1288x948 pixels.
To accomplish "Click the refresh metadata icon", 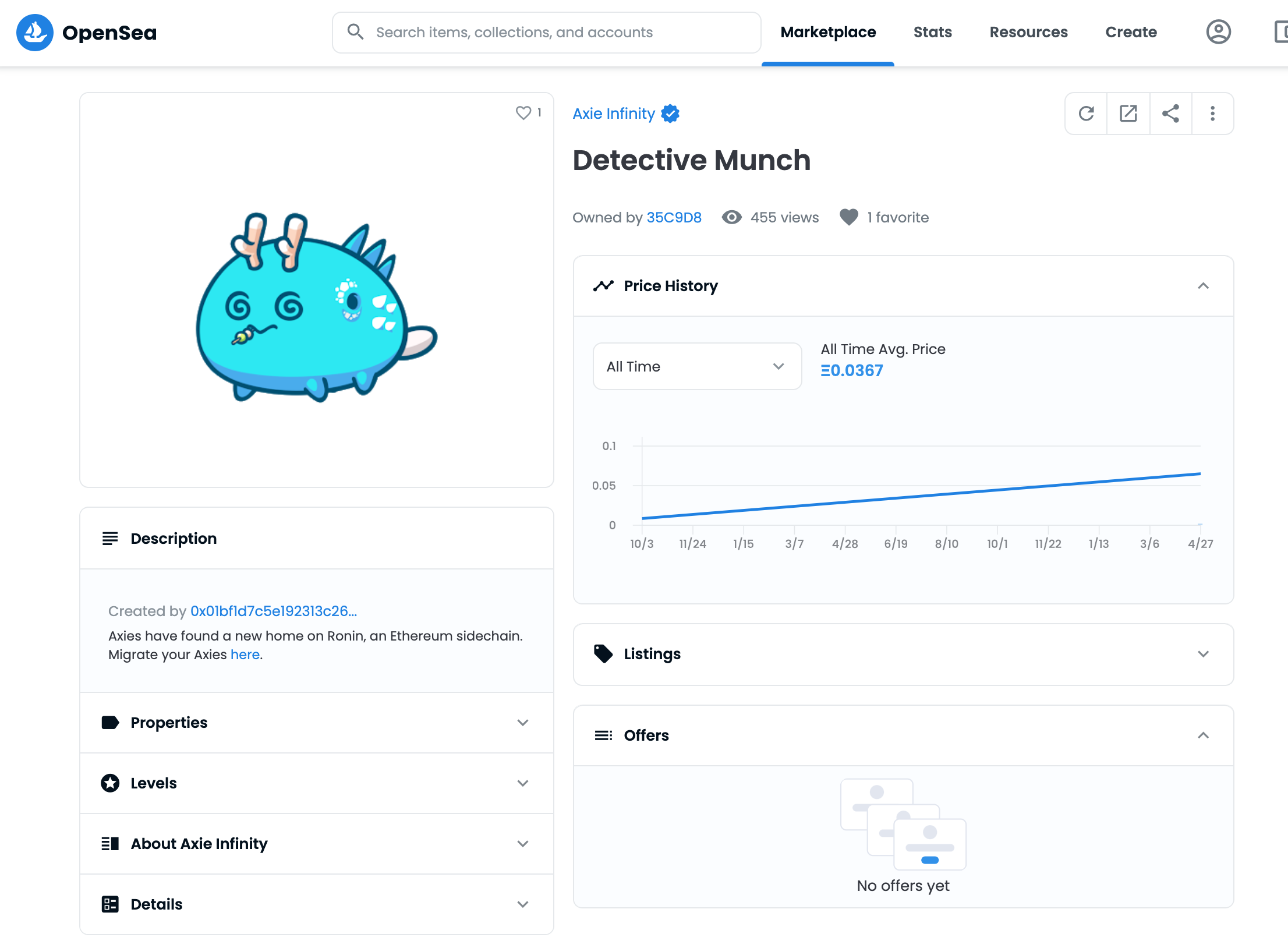I will point(1086,114).
